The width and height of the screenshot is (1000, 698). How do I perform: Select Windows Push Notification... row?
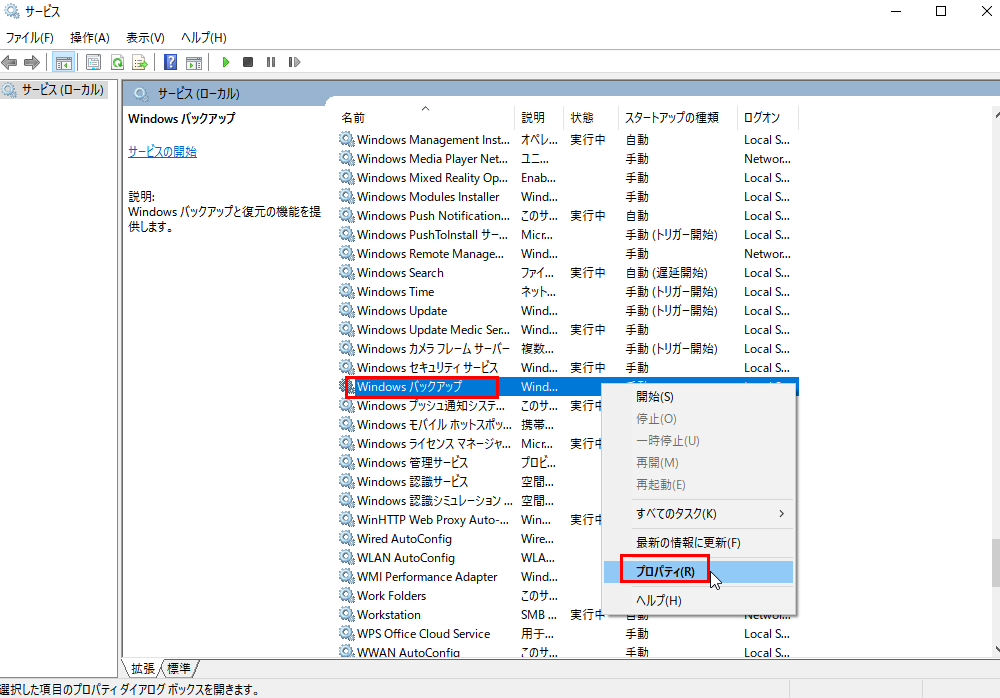(568, 216)
